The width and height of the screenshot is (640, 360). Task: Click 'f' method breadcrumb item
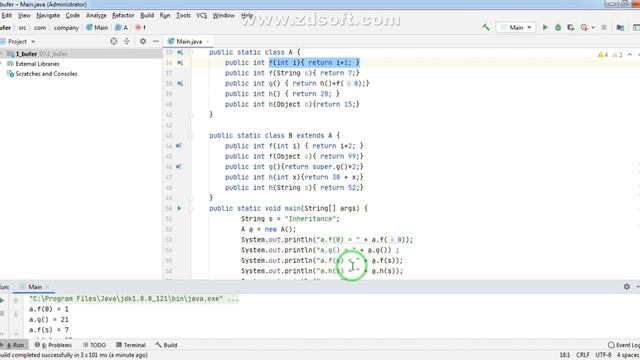pos(141,28)
